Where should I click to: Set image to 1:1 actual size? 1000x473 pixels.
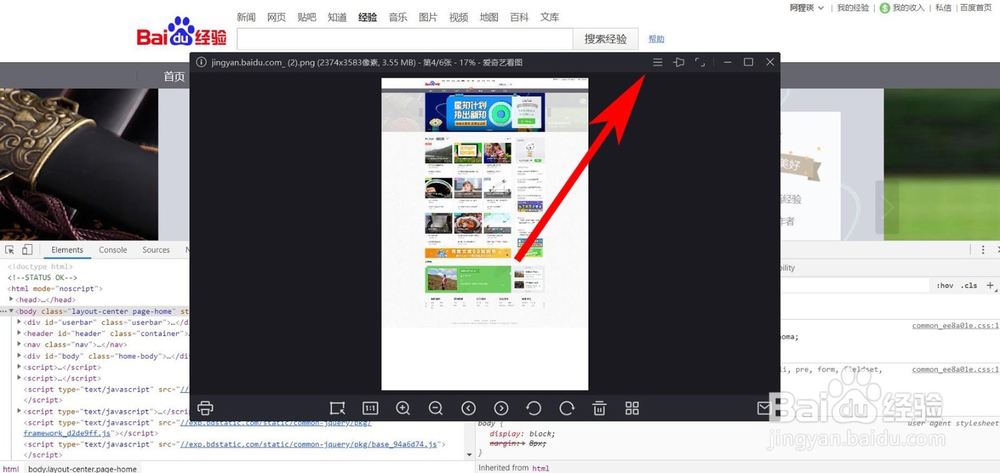tap(370, 408)
